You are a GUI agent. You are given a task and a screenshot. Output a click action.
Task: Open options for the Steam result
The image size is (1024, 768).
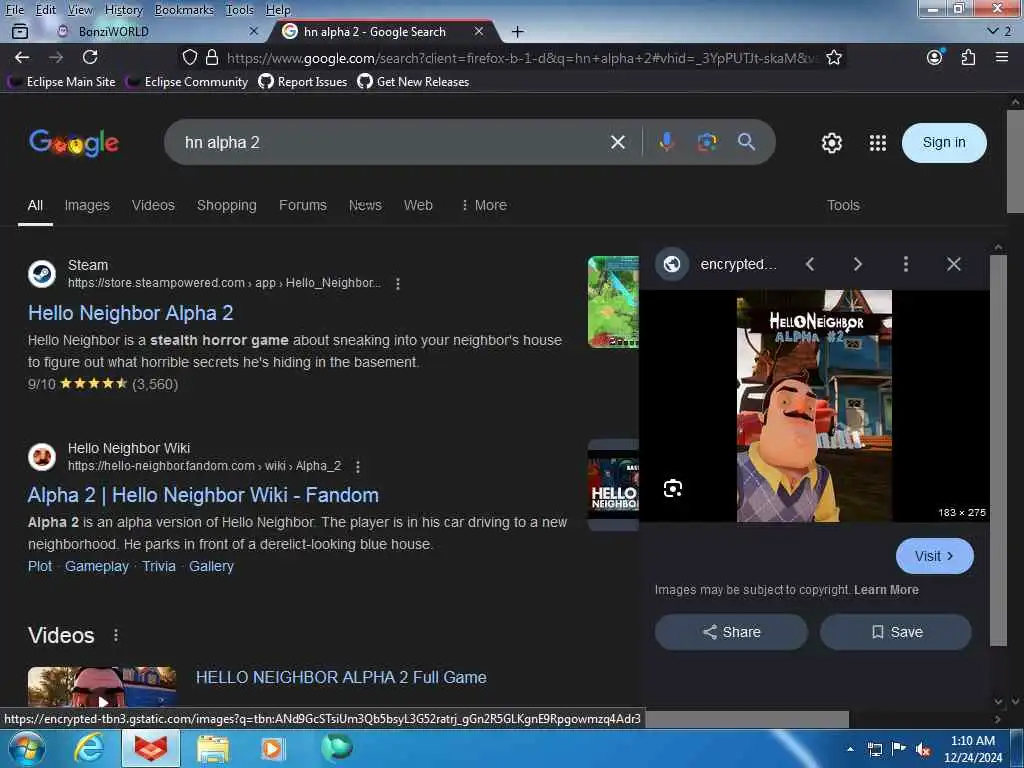(x=398, y=283)
